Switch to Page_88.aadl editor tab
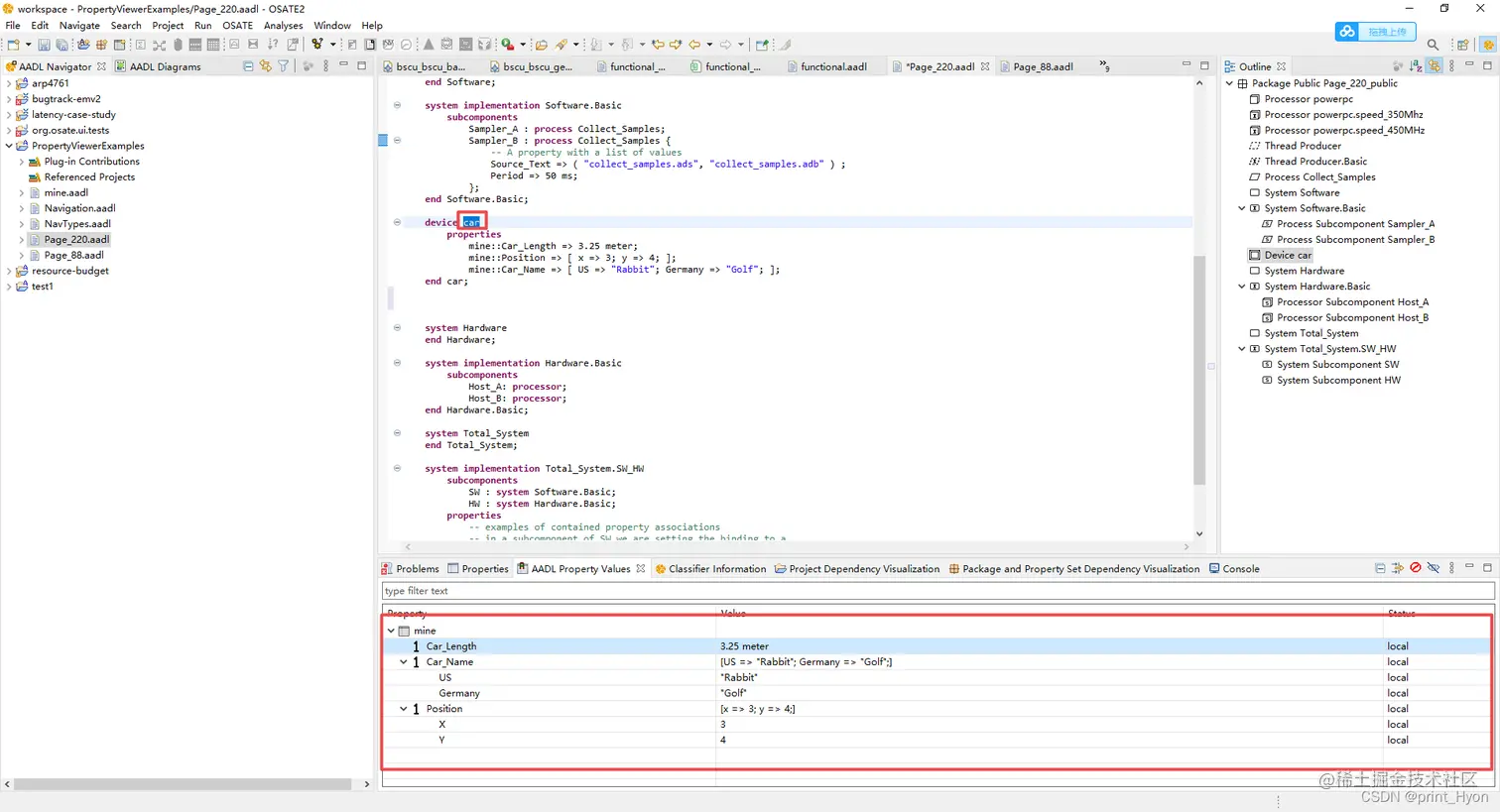The width and height of the screenshot is (1500, 812). pos(1037,66)
